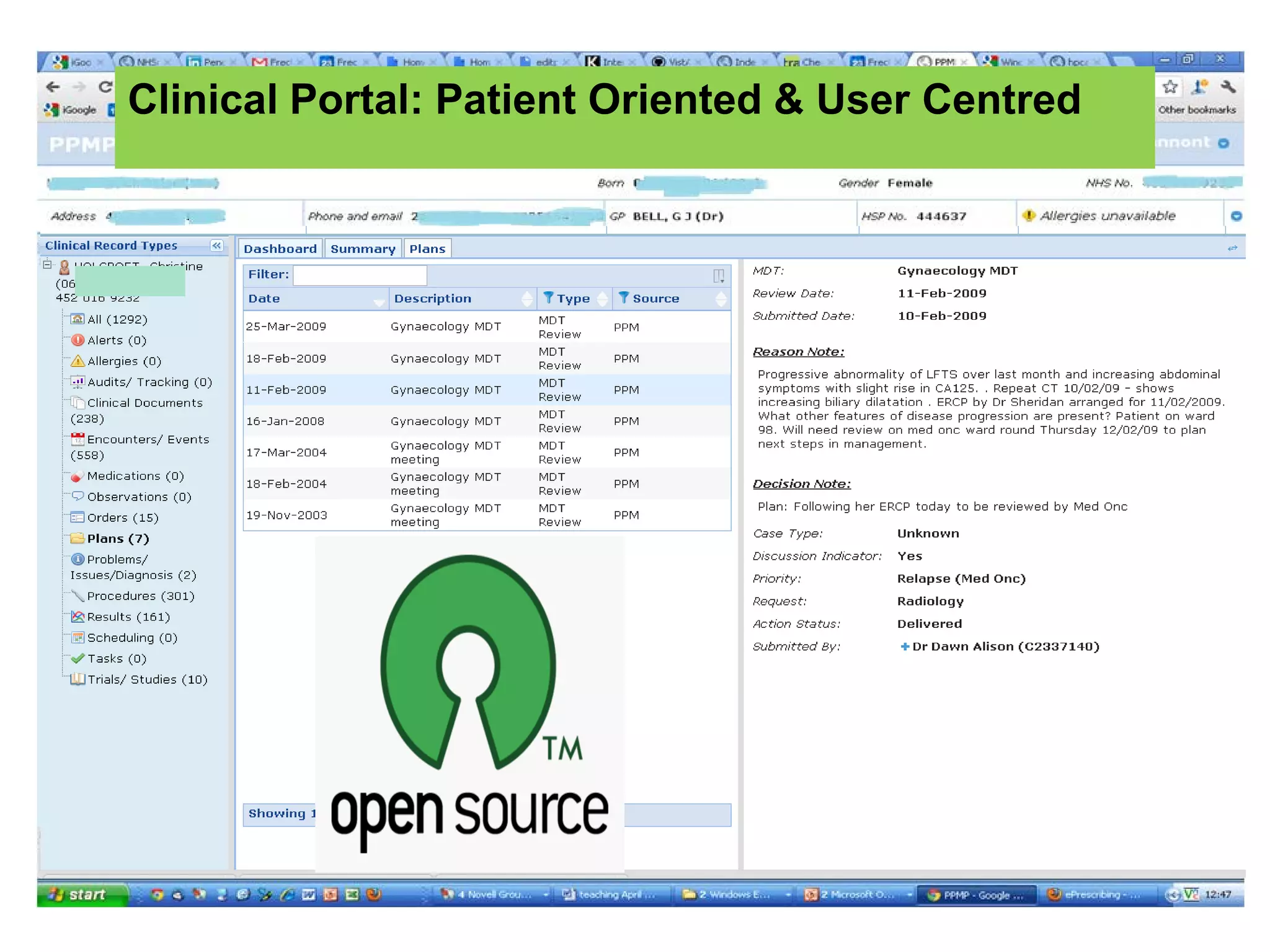Expand Dr Dawn Alison submitter details

click(905, 646)
